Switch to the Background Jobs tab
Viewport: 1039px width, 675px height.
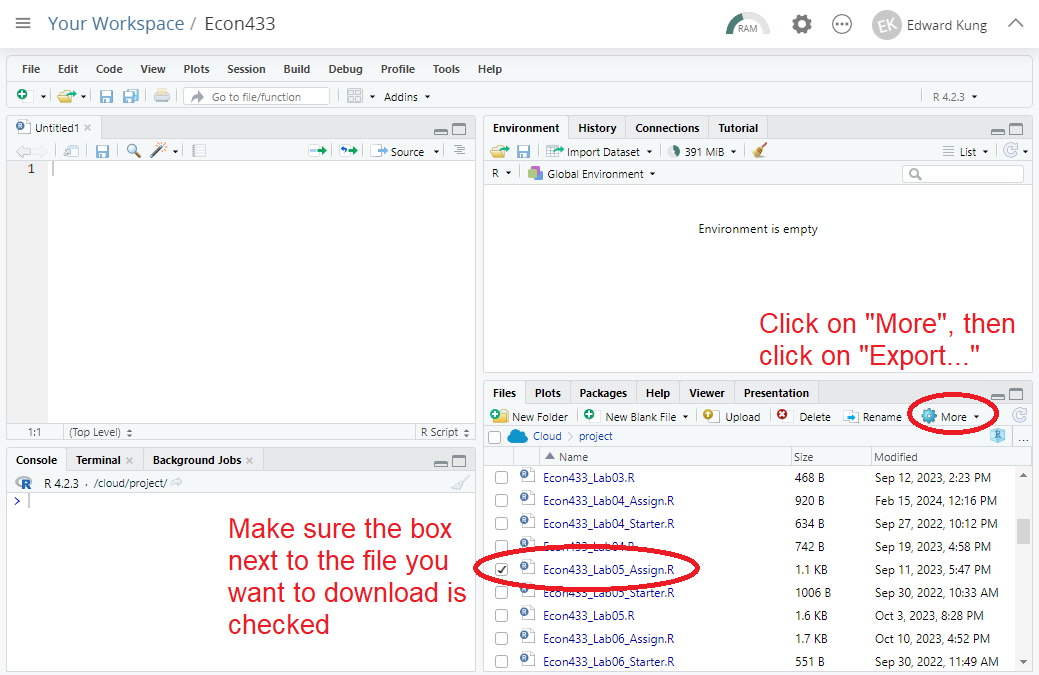(197, 460)
